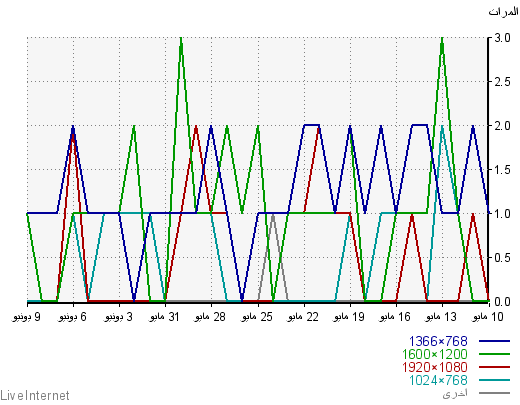Click the '13 مايو' date axis label
This screenshot has width=520, height=405.
point(441,317)
